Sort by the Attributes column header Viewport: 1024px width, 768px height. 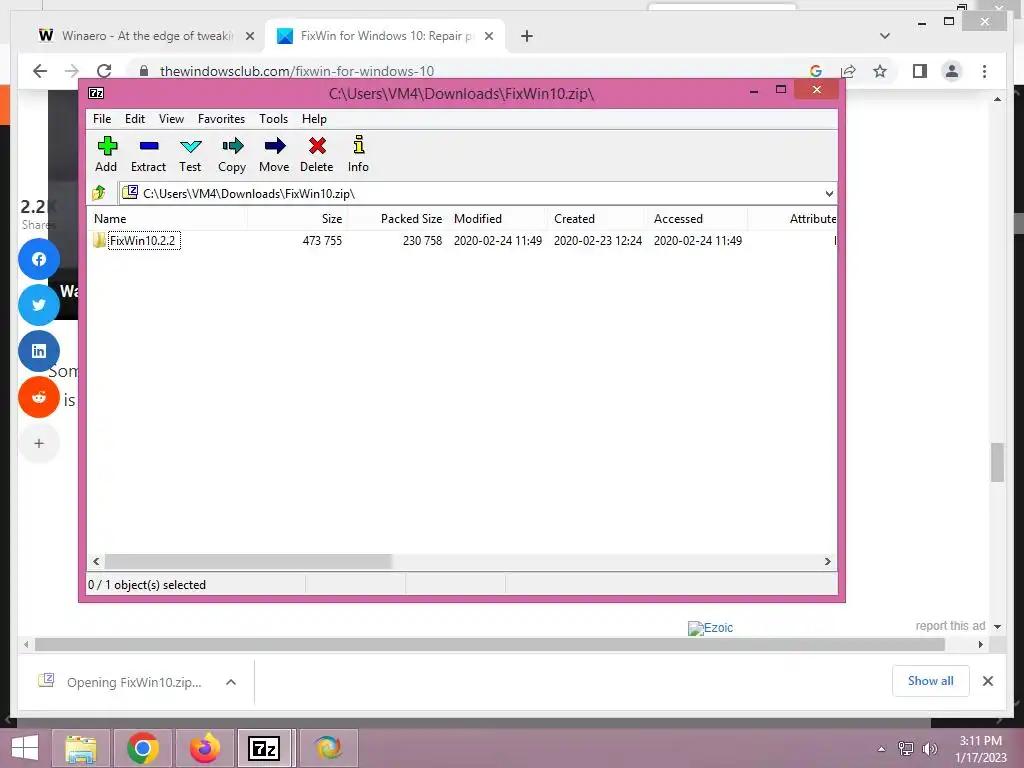click(x=792, y=219)
